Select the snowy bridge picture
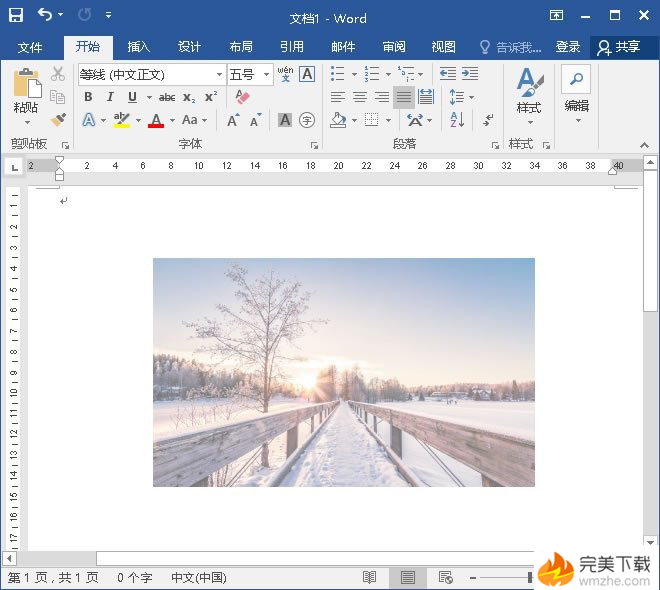Image resolution: width=660 pixels, height=590 pixels. point(343,372)
